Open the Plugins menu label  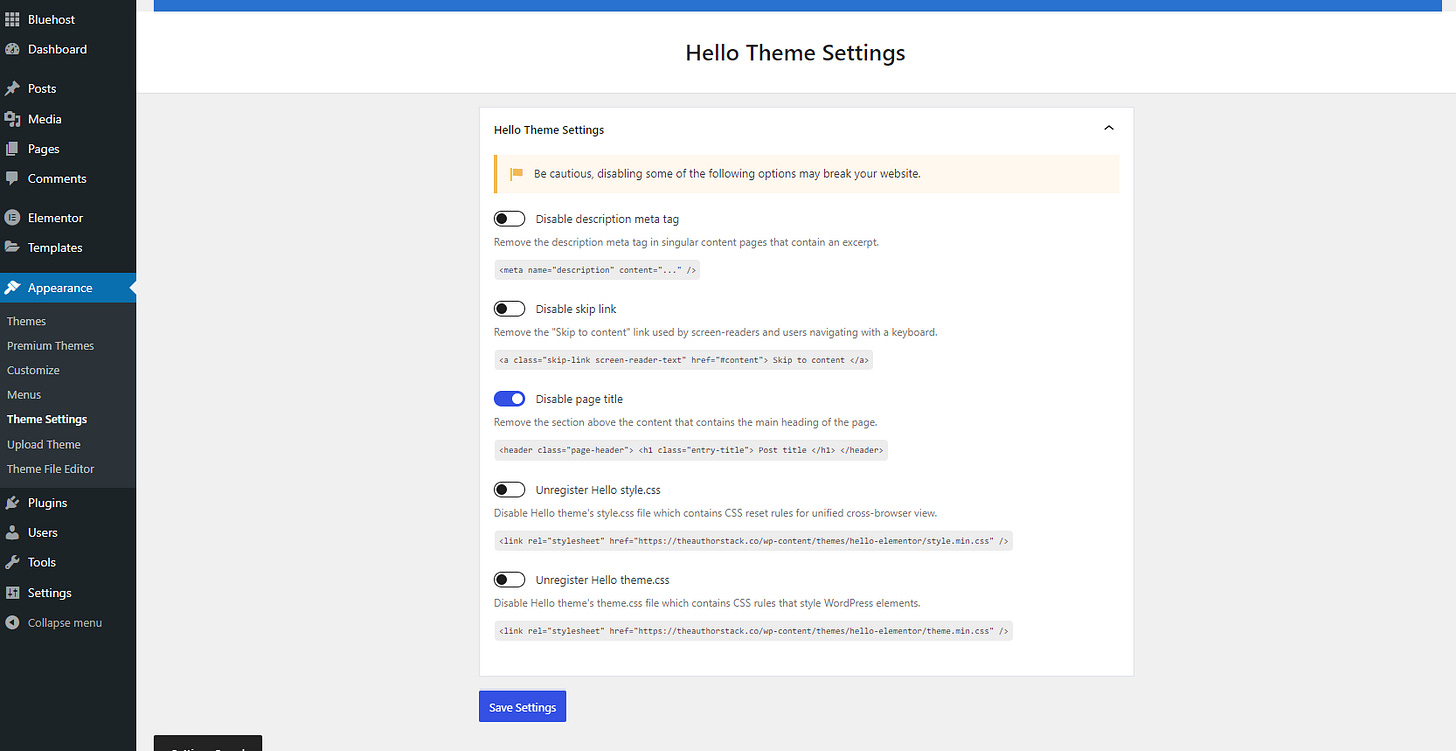pos(48,503)
